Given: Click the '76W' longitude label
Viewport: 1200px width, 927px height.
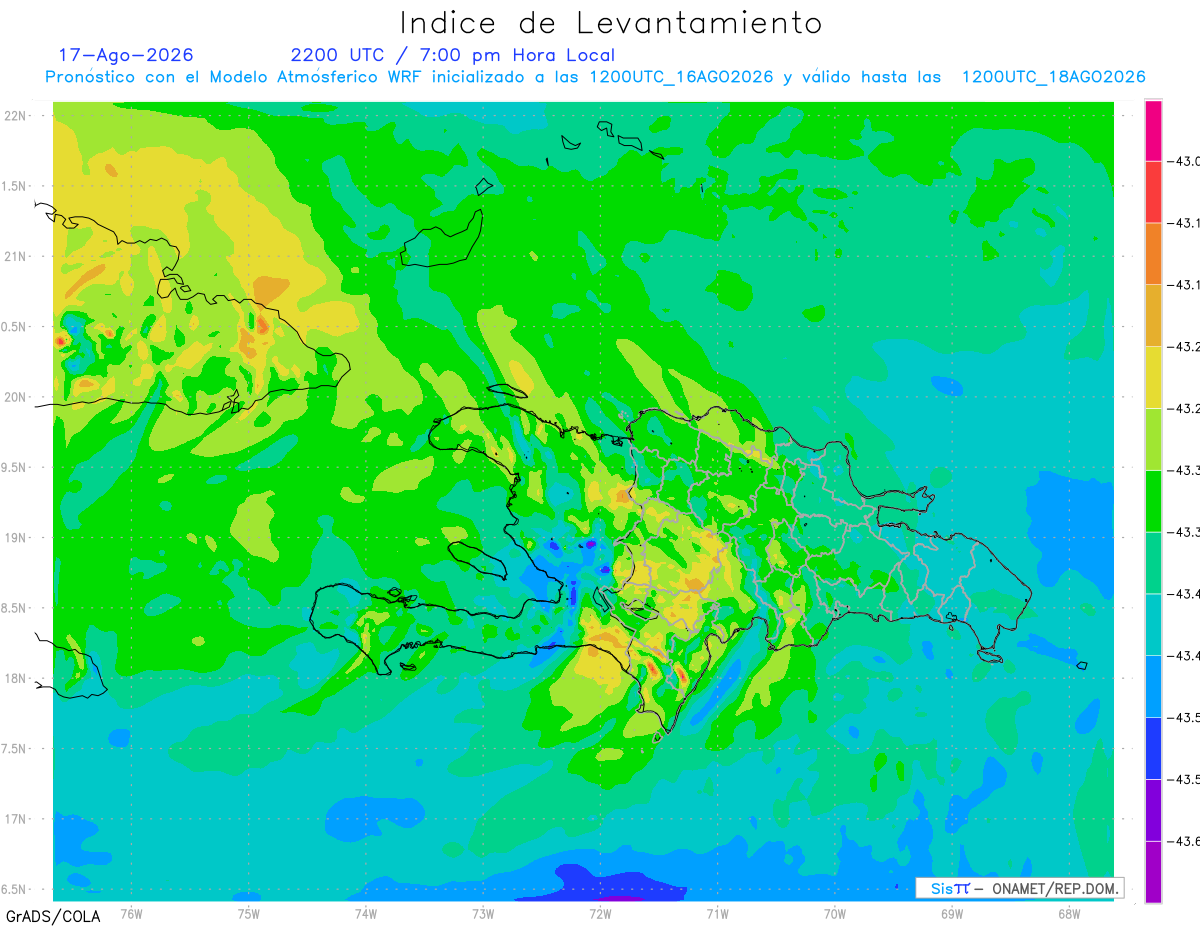Looking at the screenshot, I should (x=131, y=914).
